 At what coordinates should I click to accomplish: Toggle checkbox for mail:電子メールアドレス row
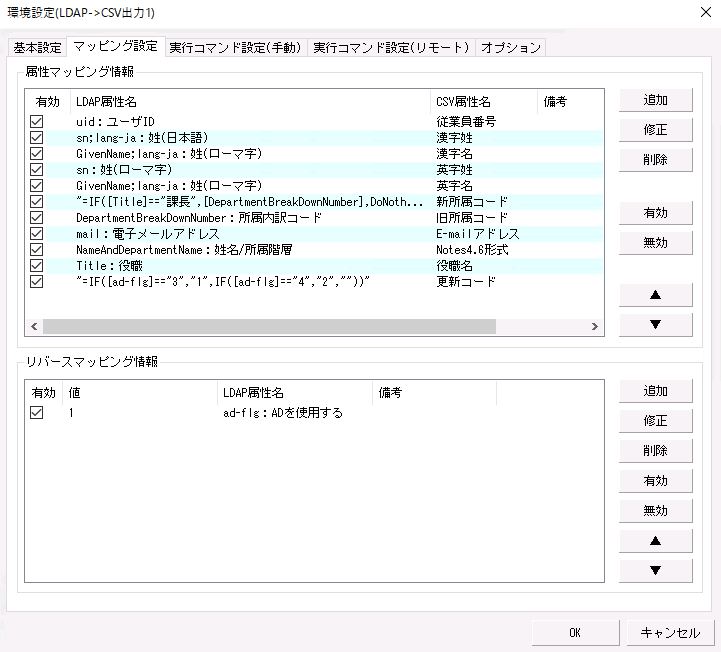point(37,234)
